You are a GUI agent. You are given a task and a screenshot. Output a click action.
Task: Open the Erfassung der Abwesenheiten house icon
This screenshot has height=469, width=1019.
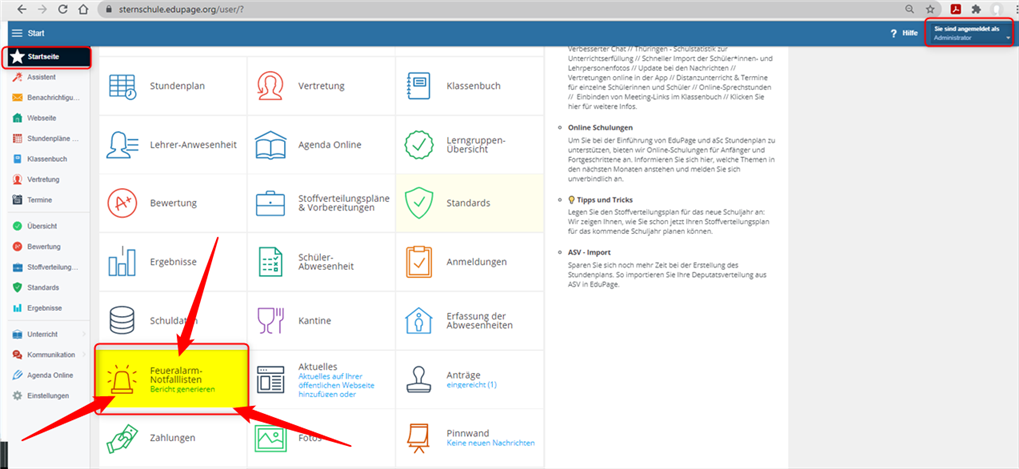[419, 320]
